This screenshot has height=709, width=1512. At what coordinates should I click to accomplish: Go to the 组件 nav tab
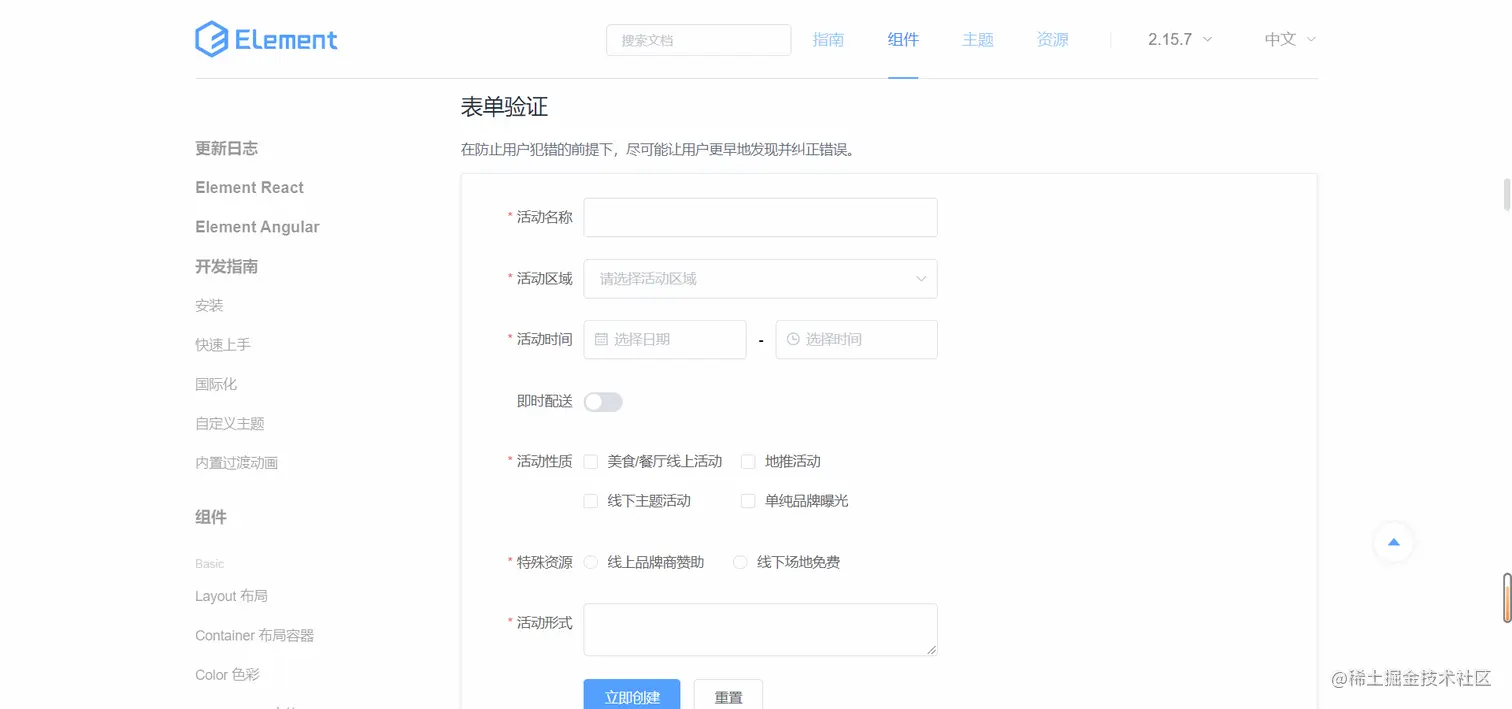pos(903,39)
